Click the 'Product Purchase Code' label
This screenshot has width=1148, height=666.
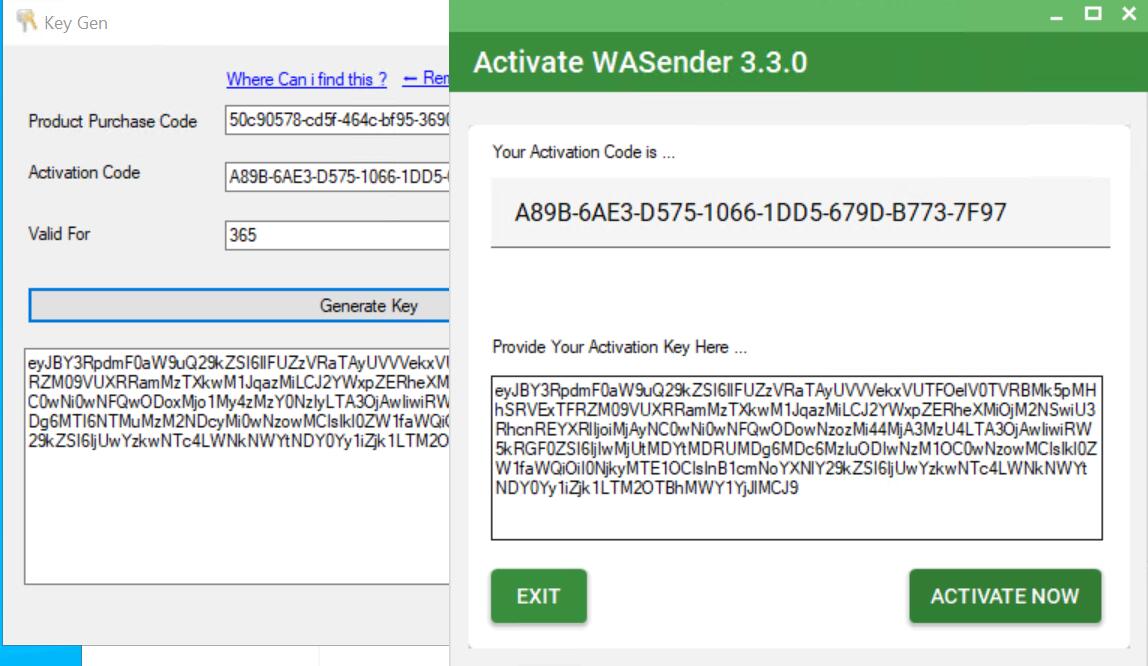[x=113, y=121]
